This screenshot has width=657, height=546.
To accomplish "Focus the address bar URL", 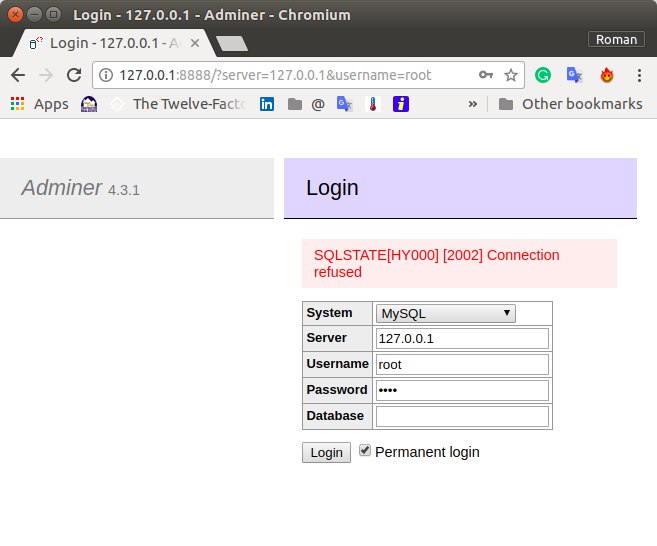I will point(275,75).
